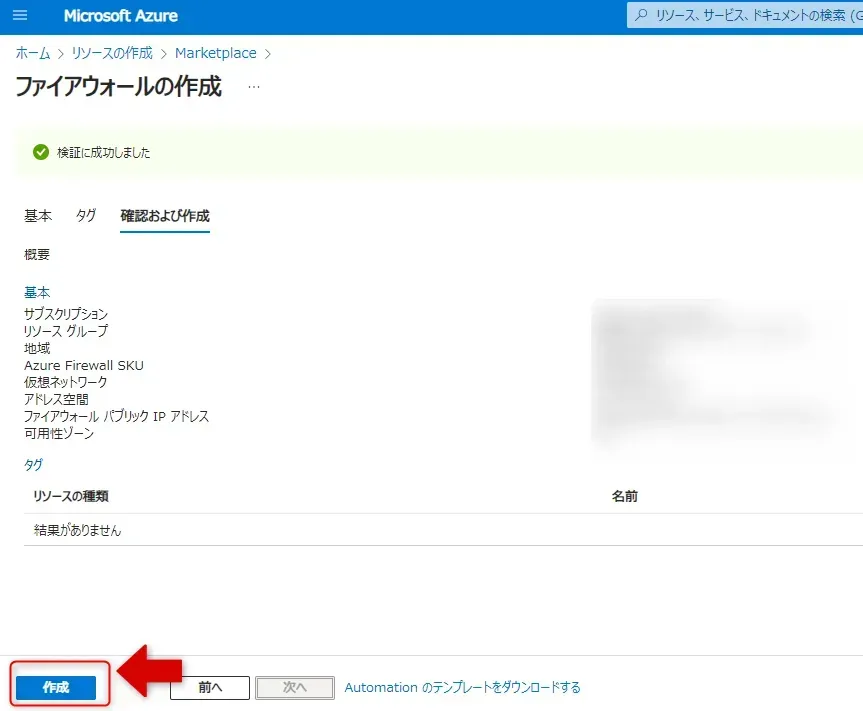Select the 確認および作成 tab
863x711 pixels.
[x=165, y=216]
